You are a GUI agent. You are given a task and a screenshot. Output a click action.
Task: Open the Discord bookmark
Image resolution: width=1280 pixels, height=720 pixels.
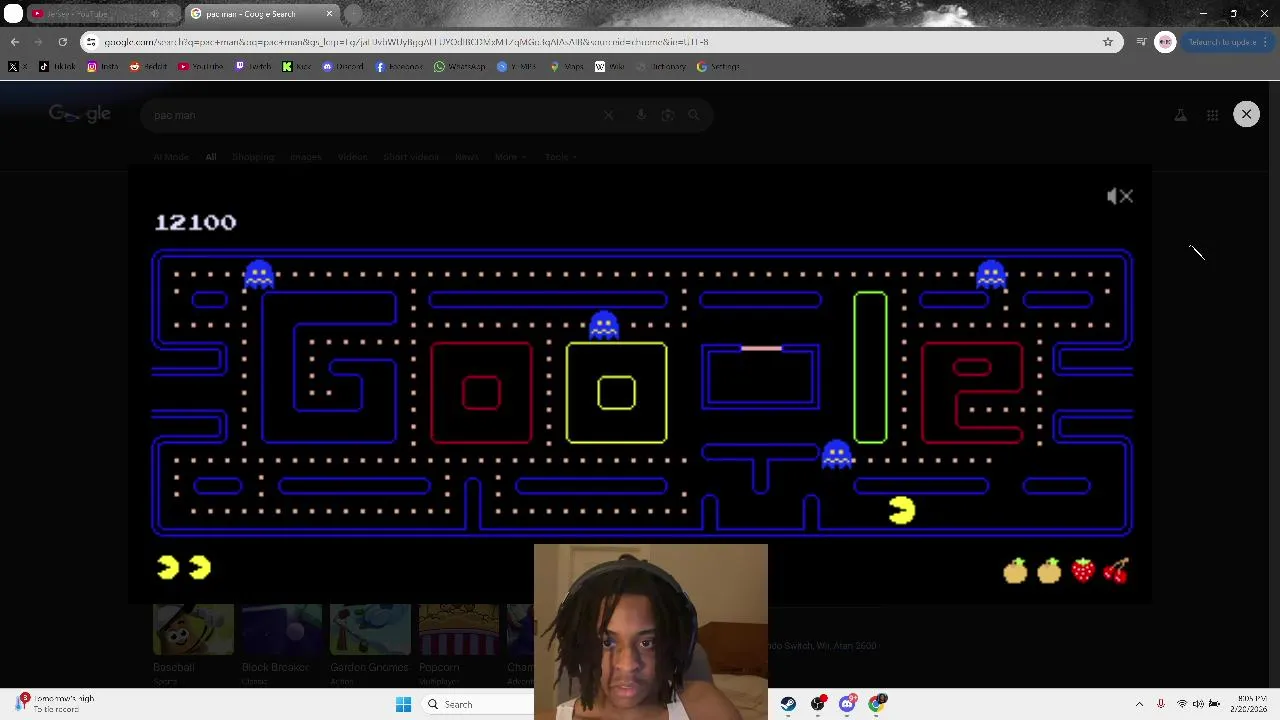tap(343, 66)
